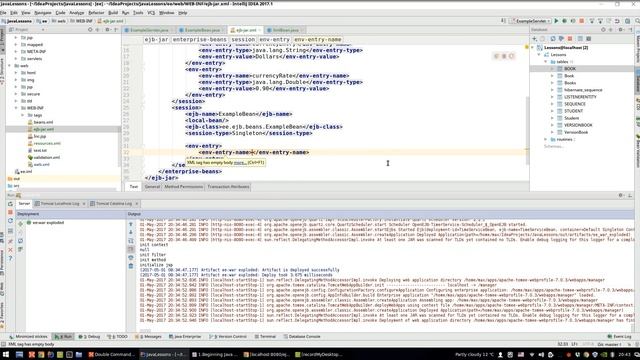The width and height of the screenshot is (640, 360).
Task: Open the TODO tool window button
Action: tap(118, 337)
